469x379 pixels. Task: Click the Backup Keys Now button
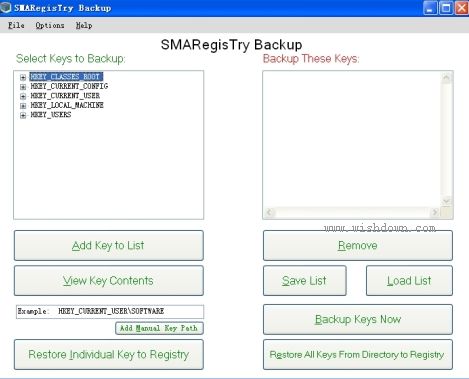pos(358,319)
